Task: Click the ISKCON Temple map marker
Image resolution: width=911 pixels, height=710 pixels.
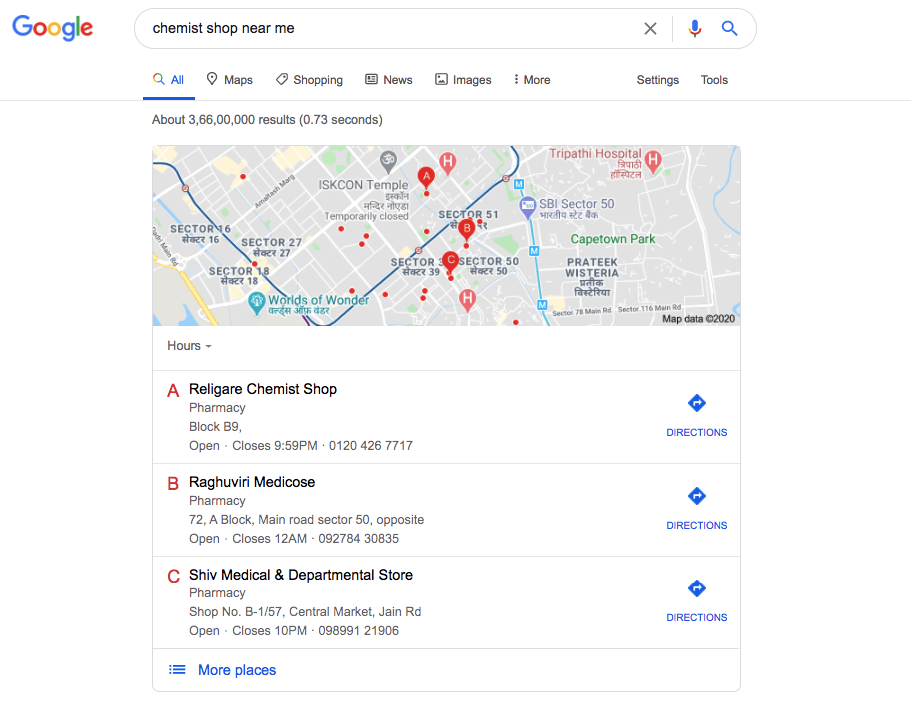Action: click(x=388, y=161)
